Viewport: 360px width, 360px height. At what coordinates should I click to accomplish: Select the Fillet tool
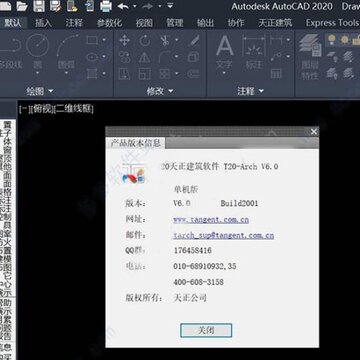[165, 57]
